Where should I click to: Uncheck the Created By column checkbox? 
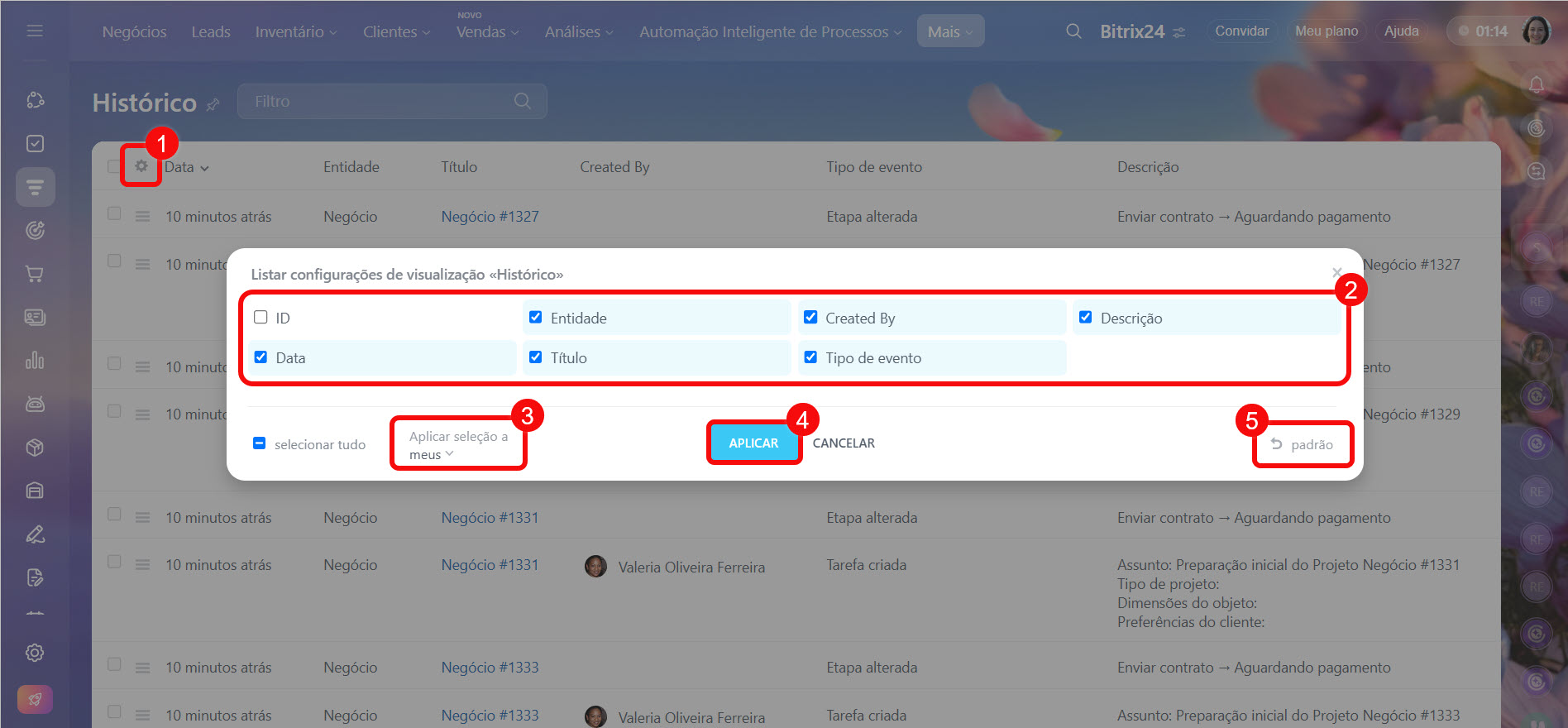[810, 318]
